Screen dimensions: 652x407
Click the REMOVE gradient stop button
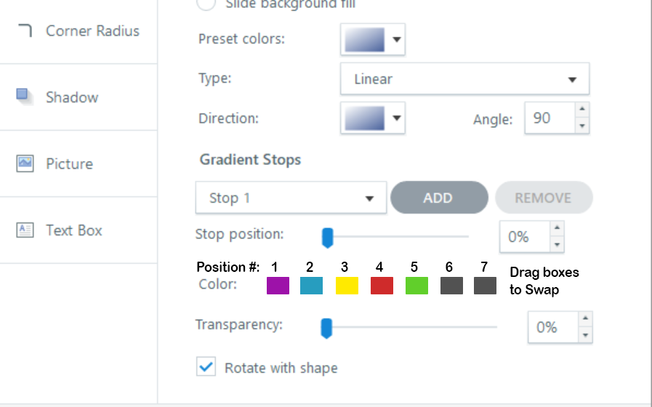coord(543,198)
